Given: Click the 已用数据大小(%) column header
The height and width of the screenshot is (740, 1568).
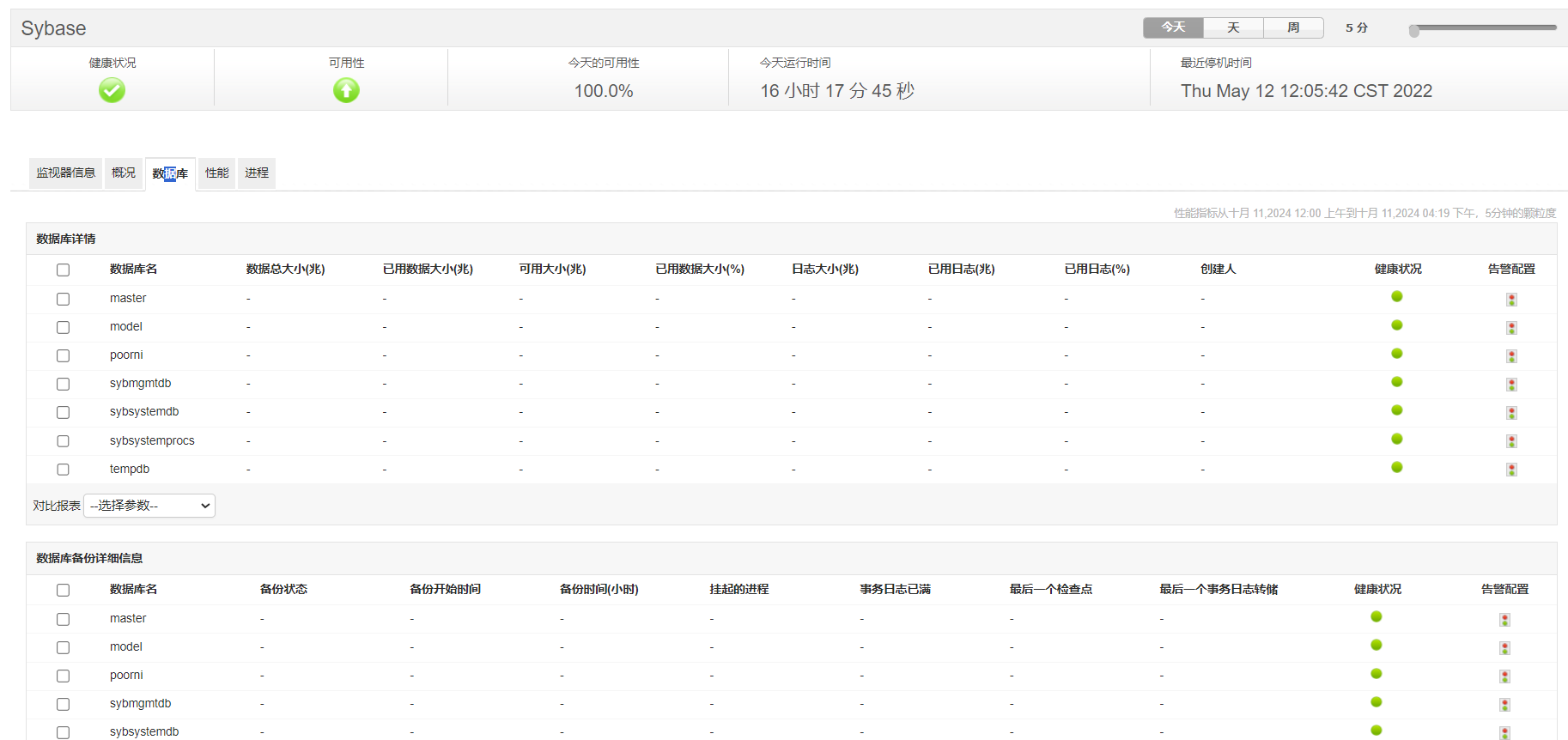Looking at the screenshot, I should (700, 269).
